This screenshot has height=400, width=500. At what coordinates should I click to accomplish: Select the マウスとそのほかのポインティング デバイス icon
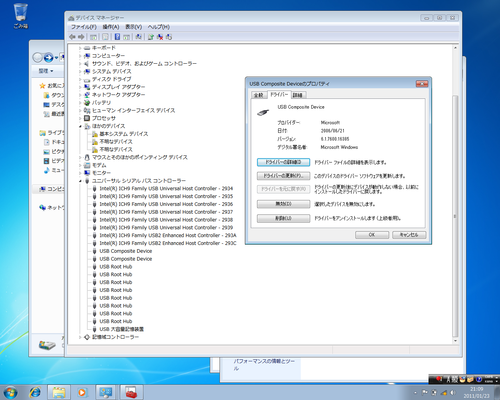tap(87, 157)
